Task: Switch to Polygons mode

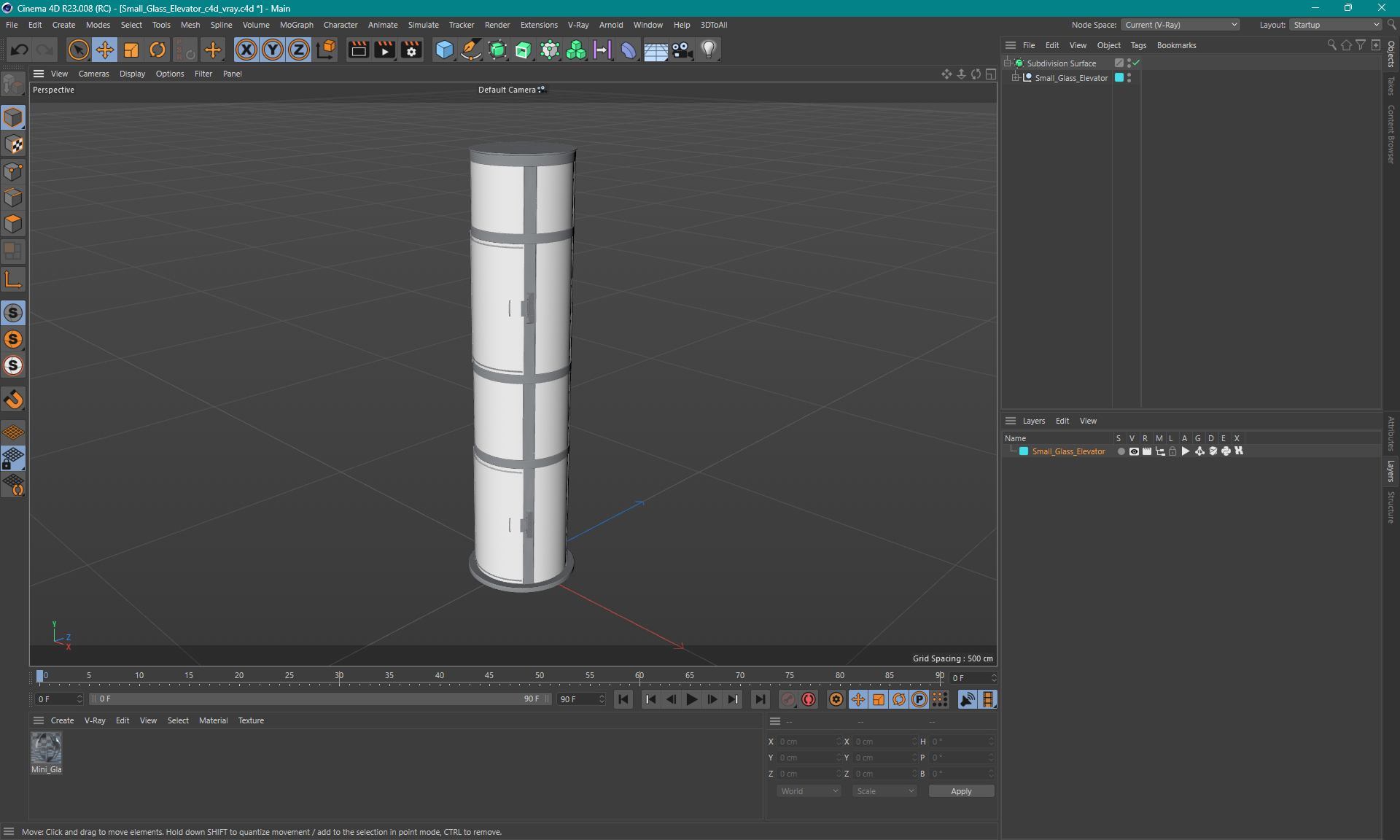Action: [13, 224]
